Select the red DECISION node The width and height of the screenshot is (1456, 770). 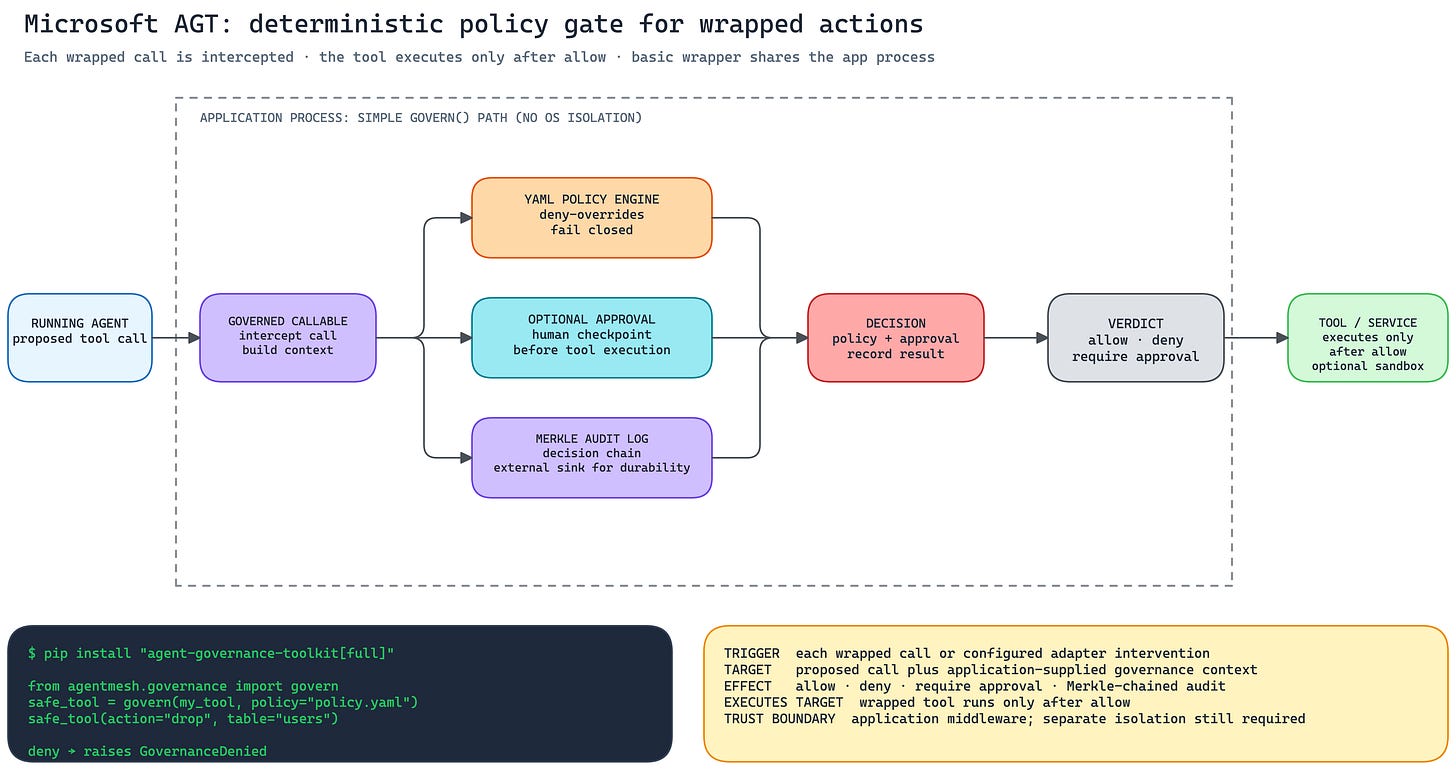pyautogui.click(x=896, y=338)
